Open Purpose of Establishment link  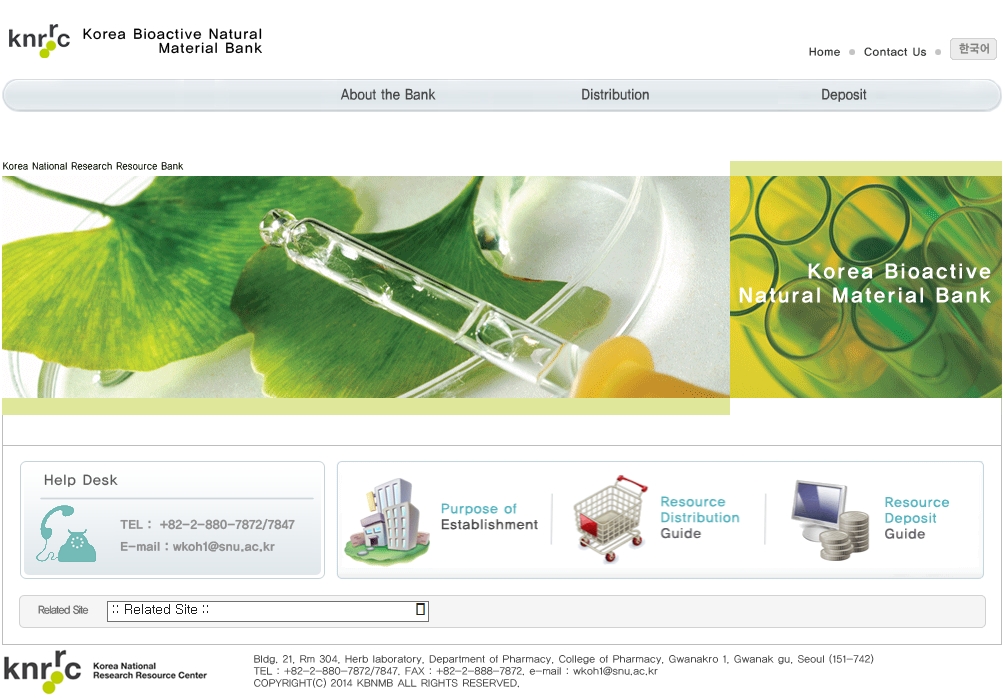(x=489, y=517)
